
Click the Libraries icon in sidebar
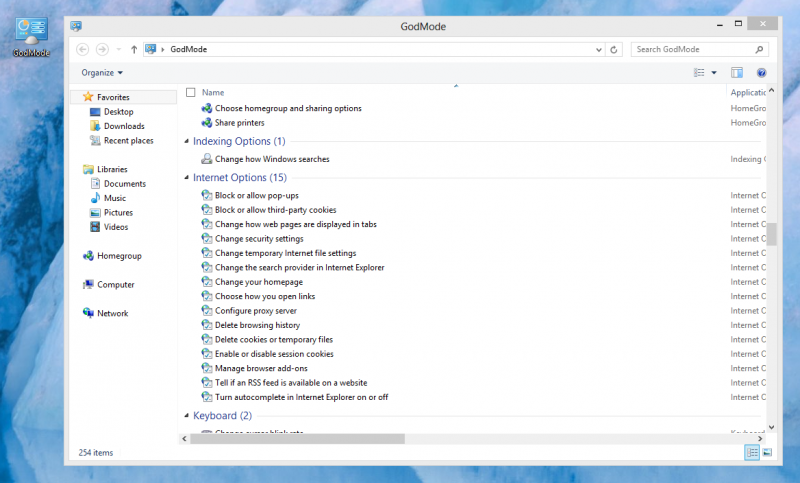[88, 169]
